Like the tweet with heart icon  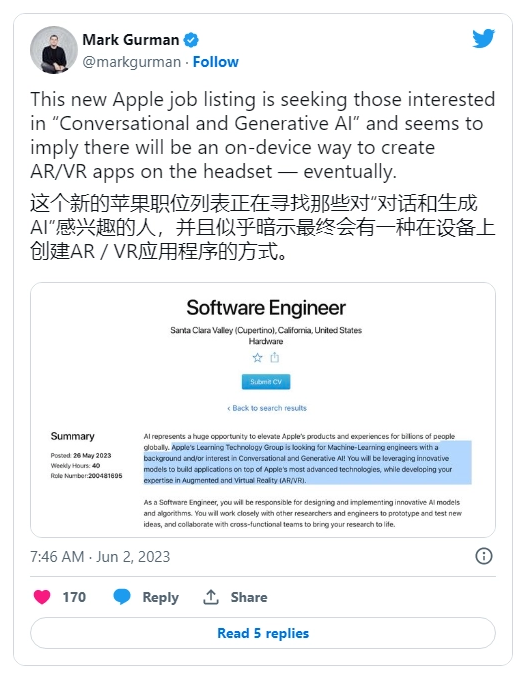click(x=42, y=597)
